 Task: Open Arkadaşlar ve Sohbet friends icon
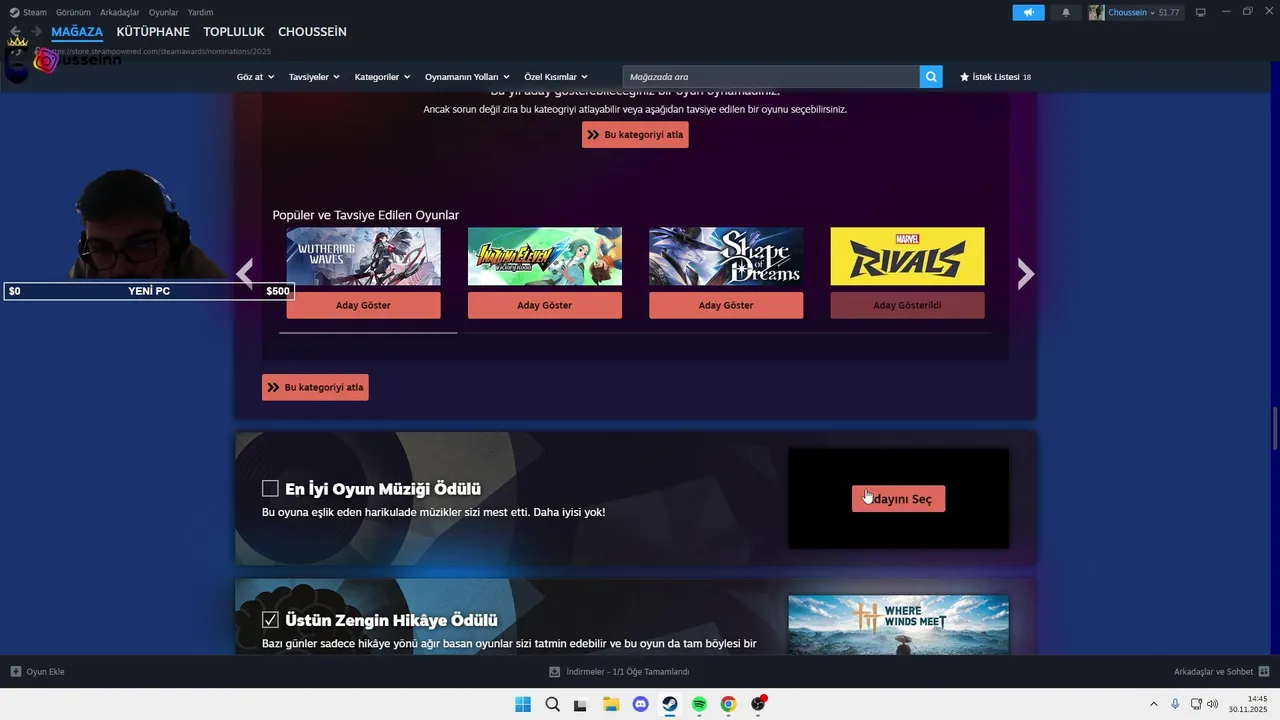1264,672
